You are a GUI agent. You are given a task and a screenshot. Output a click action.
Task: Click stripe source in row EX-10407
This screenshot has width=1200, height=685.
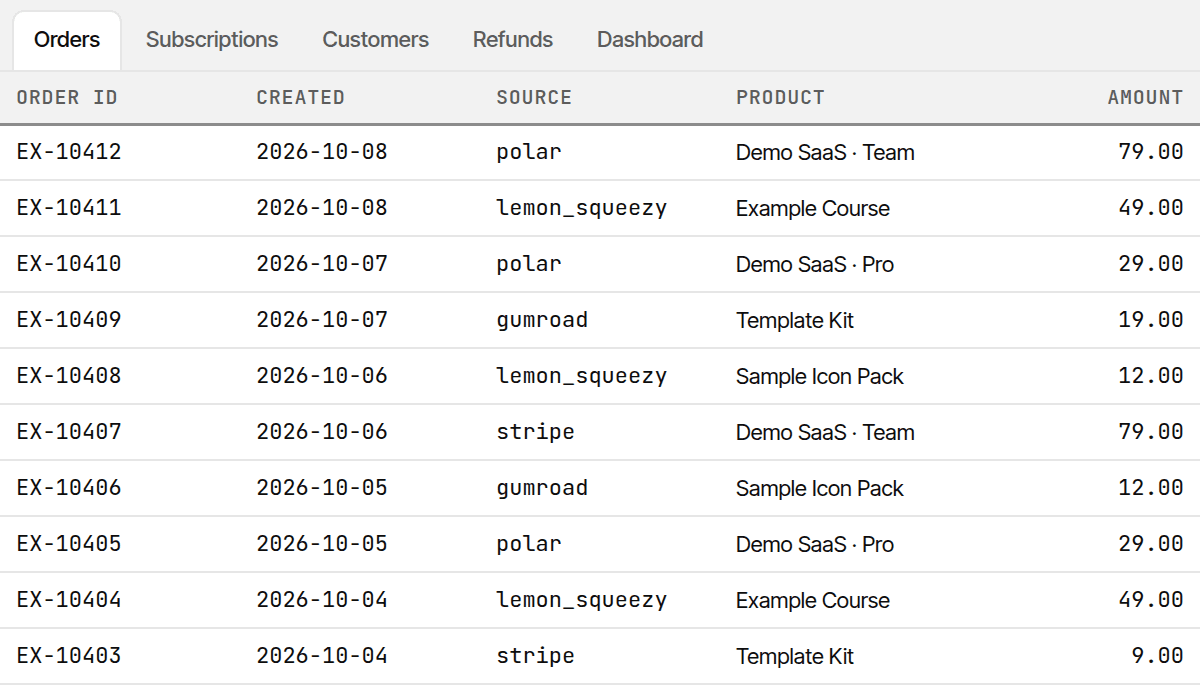coord(536,432)
